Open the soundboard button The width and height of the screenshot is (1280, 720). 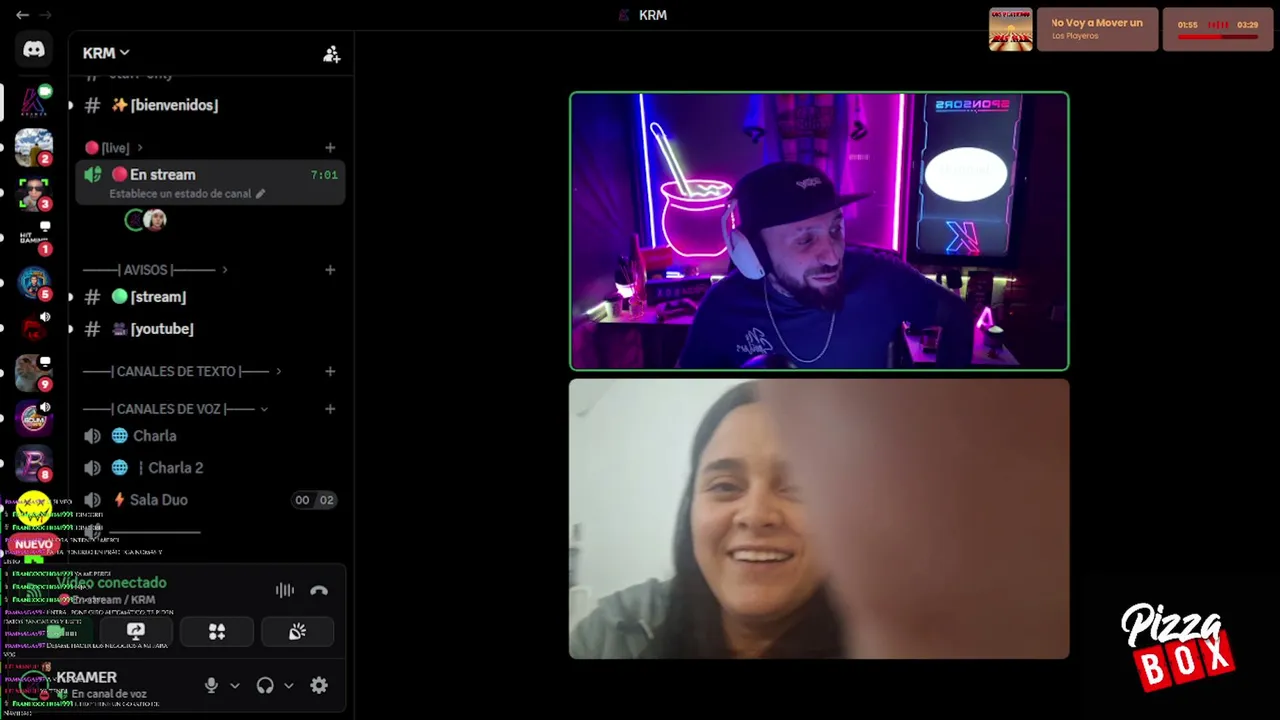click(297, 632)
